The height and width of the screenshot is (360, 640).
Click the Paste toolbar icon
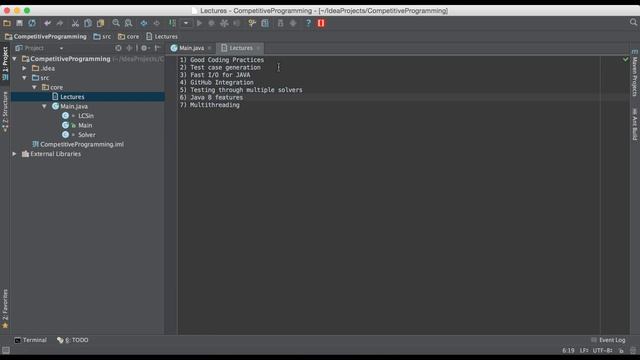point(100,23)
